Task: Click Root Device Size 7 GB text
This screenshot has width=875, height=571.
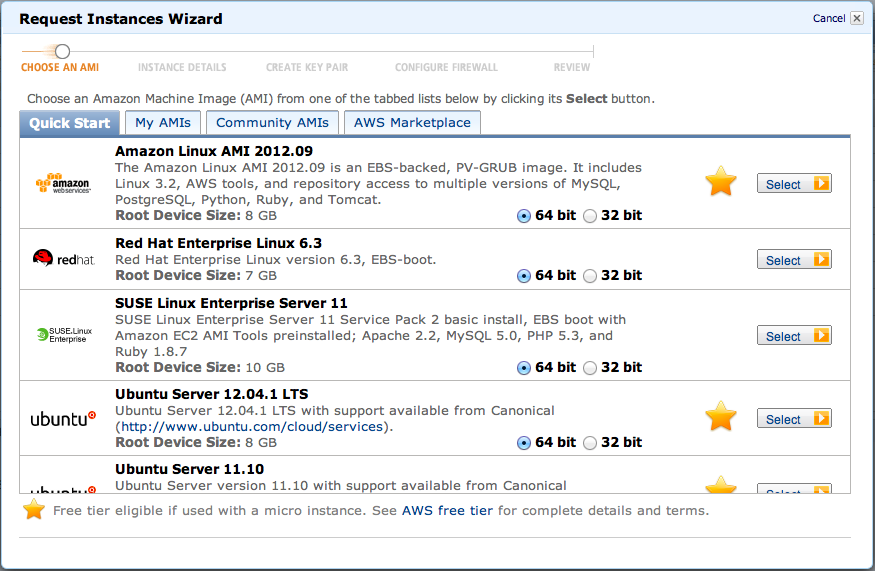Action: tap(196, 276)
